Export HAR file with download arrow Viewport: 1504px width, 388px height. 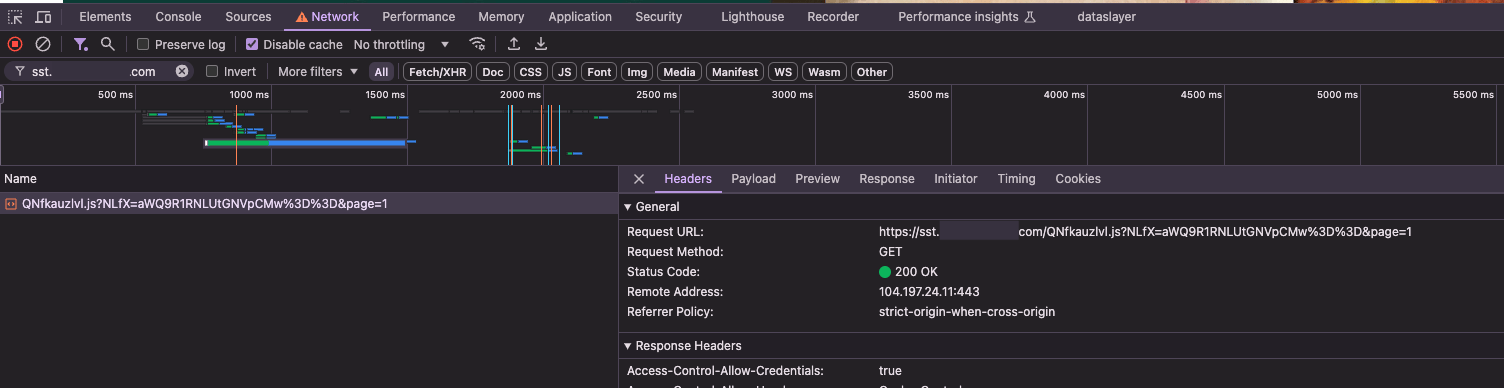pyautogui.click(x=541, y=44)
